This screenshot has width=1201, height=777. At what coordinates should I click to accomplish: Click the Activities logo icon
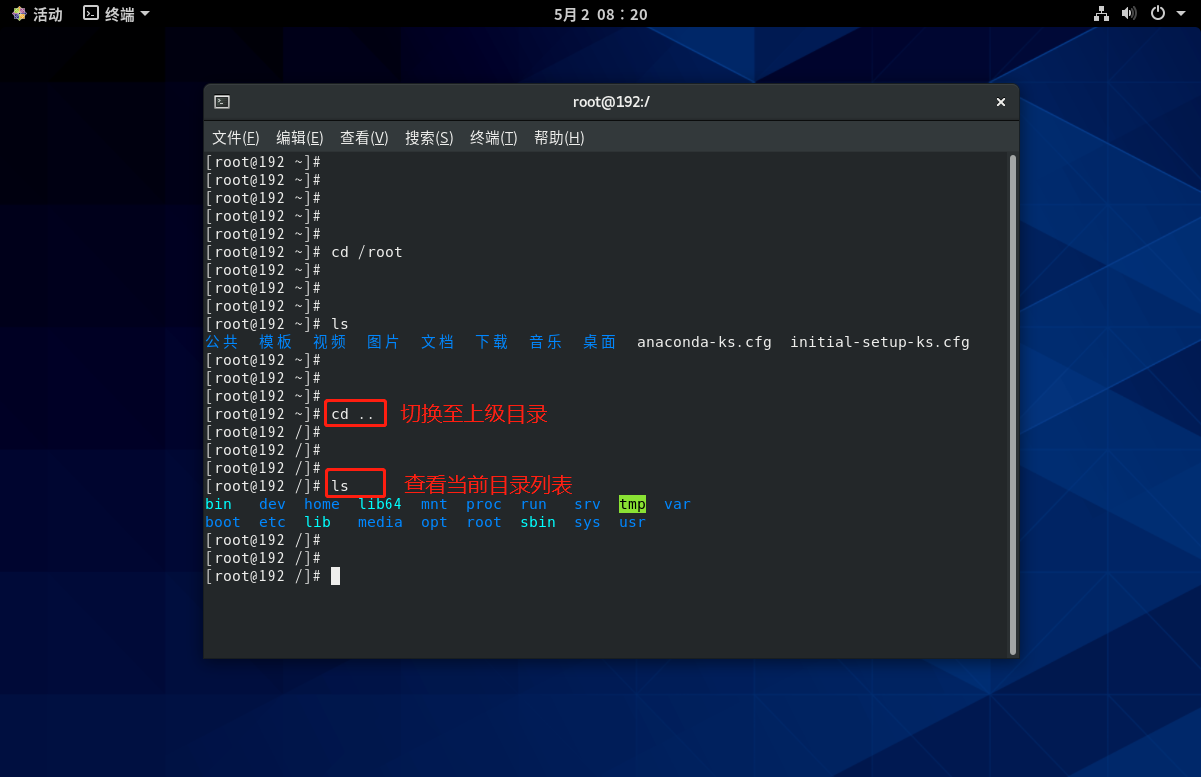(19, 14)
